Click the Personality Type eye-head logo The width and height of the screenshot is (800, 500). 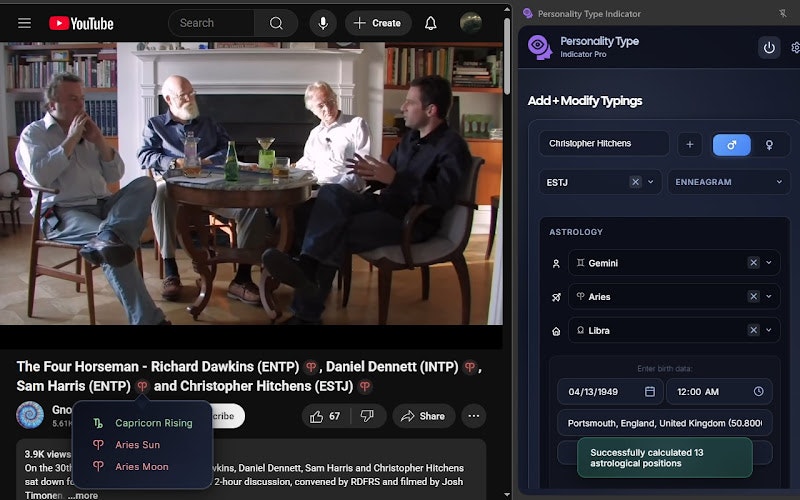click(x=539, y=47)
